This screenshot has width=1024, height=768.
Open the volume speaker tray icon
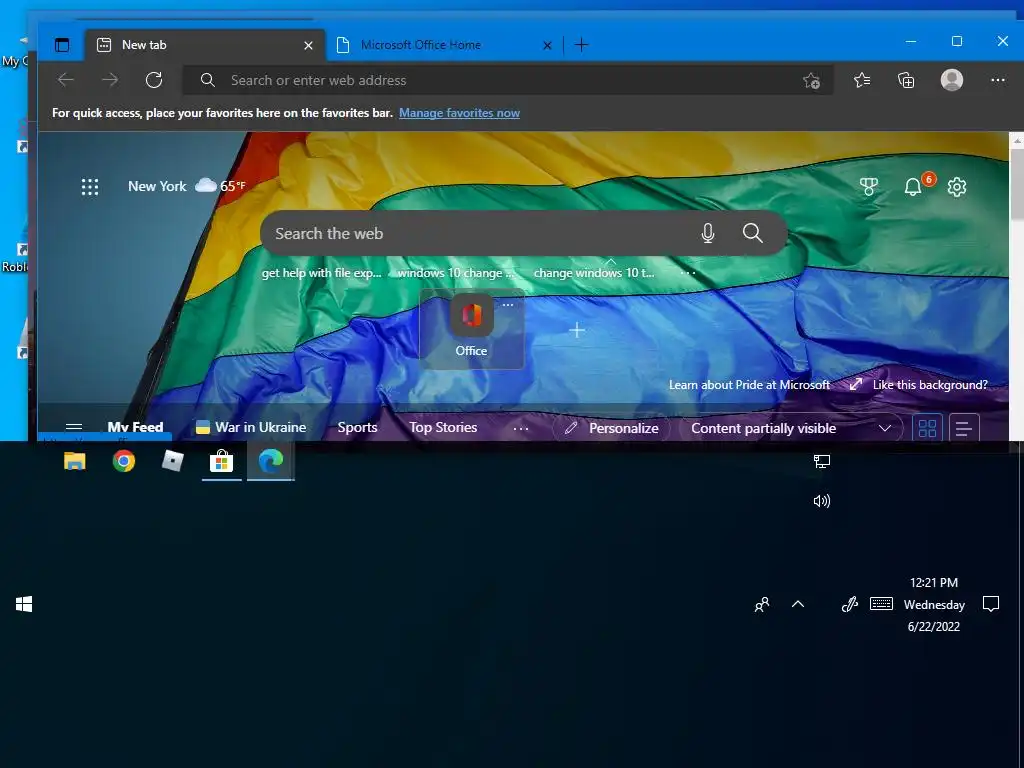tap(822, 501)
